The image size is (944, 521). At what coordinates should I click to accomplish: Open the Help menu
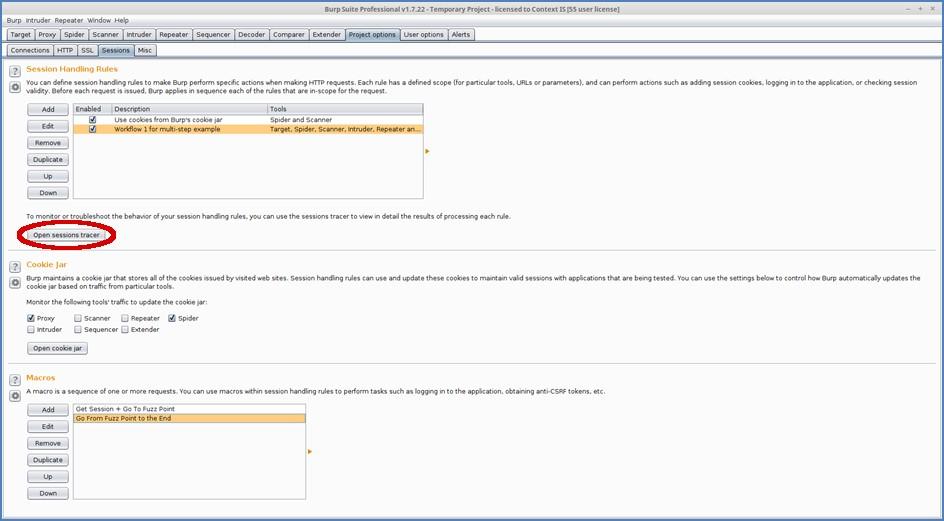[122, 20]
